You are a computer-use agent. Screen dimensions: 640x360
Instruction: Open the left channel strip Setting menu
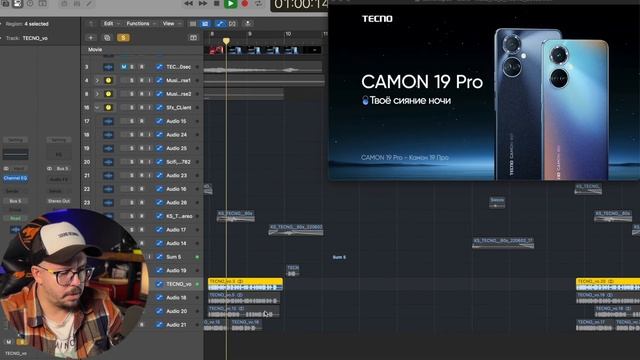click(x=15, y=140)
